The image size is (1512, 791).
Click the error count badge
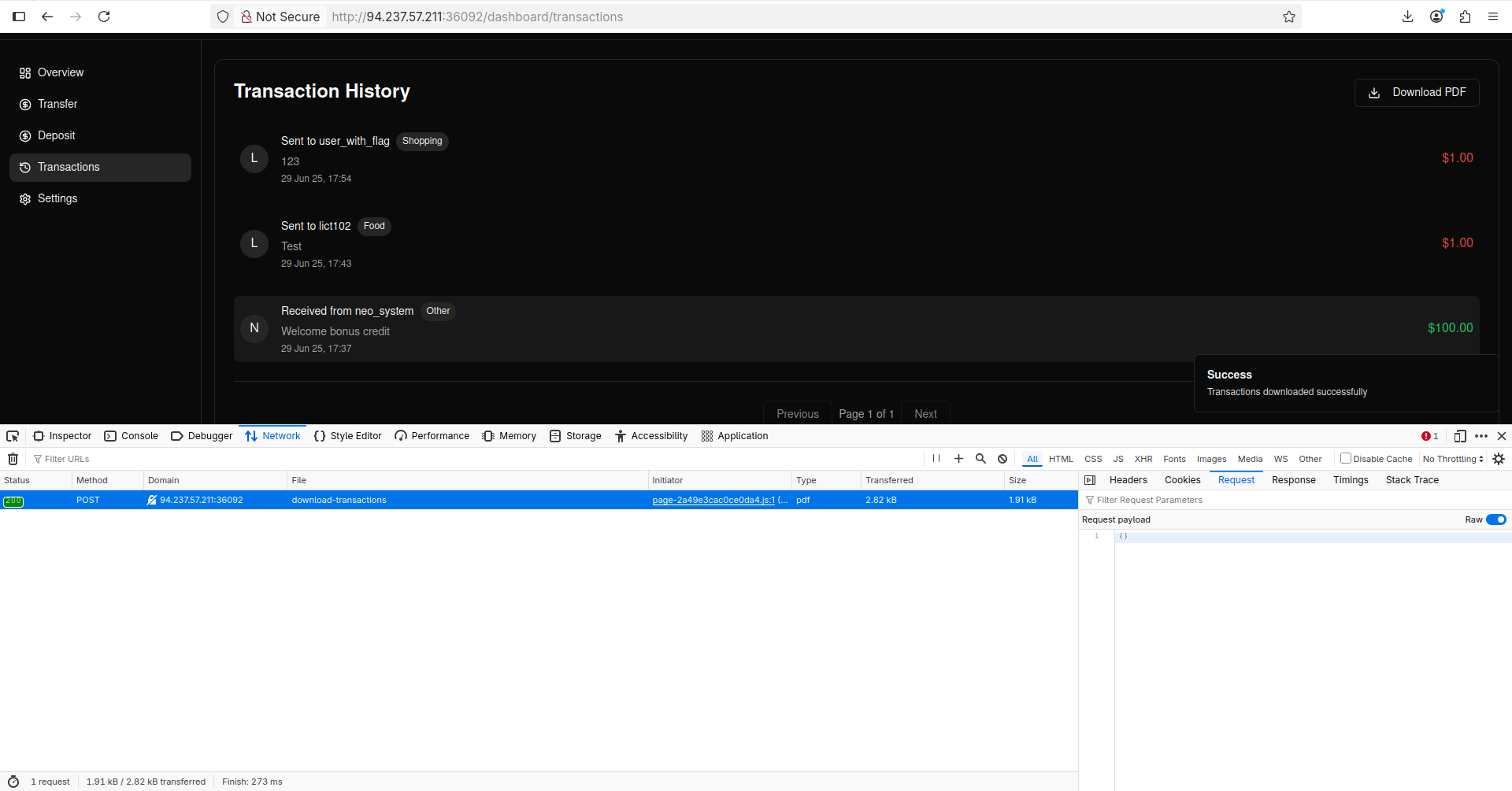1430,436
